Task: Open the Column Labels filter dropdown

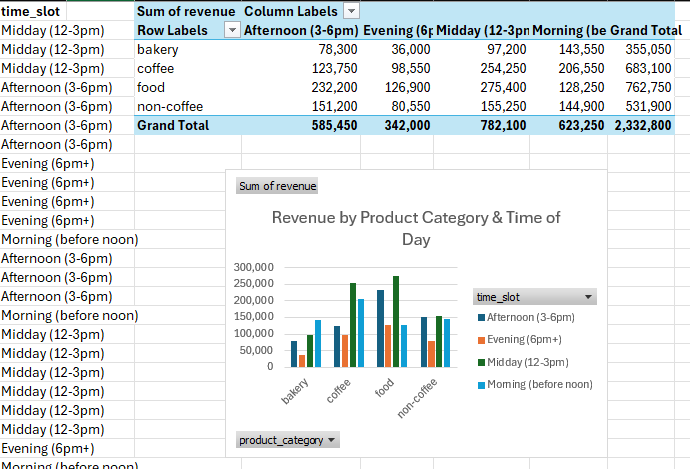Action: click(x=351, y=10)
